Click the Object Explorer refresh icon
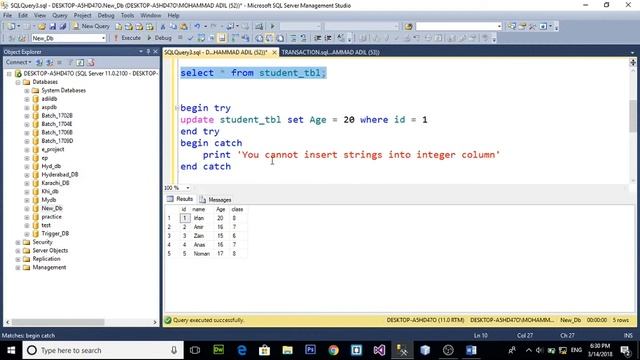The width and height of the screenshot is (640, 360). tap(80, 62)
